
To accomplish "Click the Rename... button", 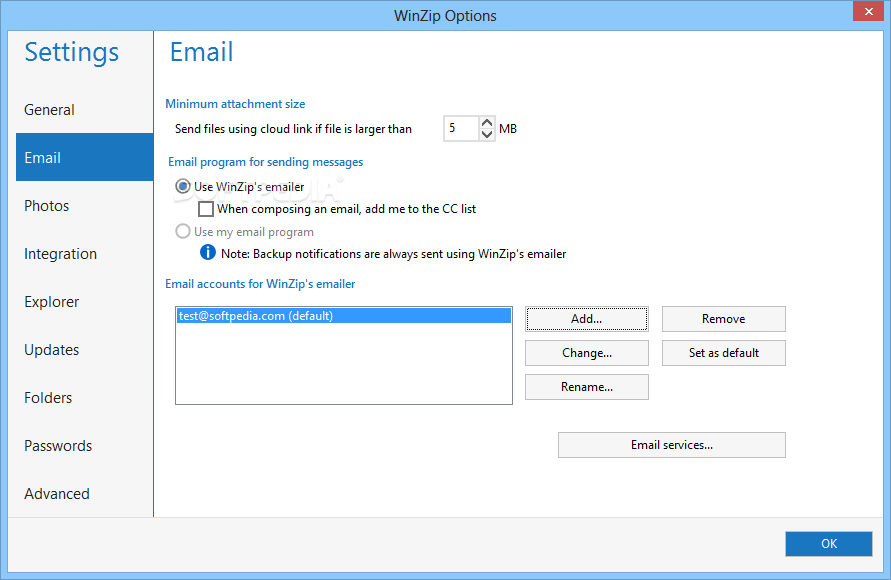I will coord(586,387).
